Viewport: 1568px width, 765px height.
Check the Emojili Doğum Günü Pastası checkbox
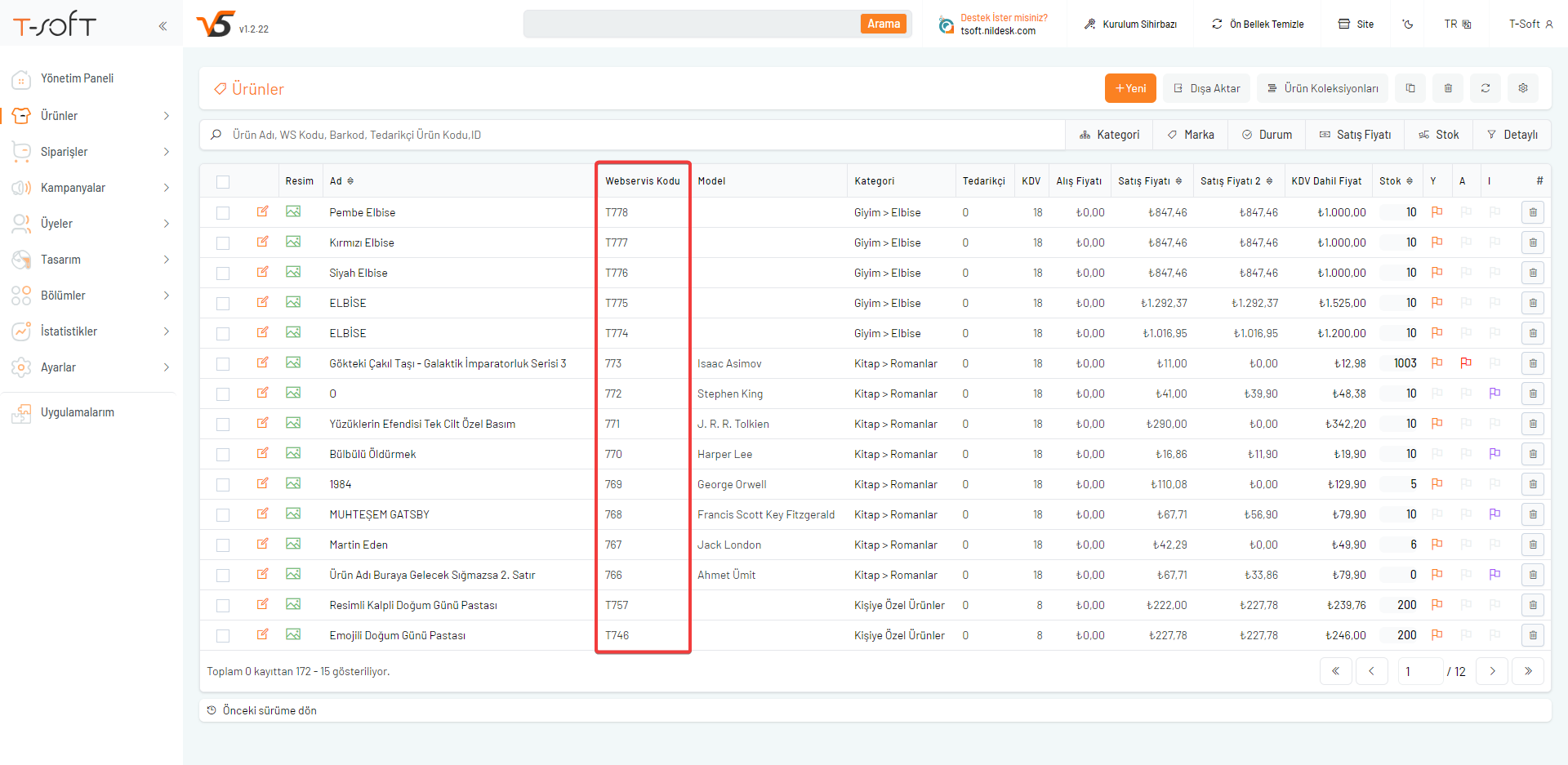[x=223, y=636]
